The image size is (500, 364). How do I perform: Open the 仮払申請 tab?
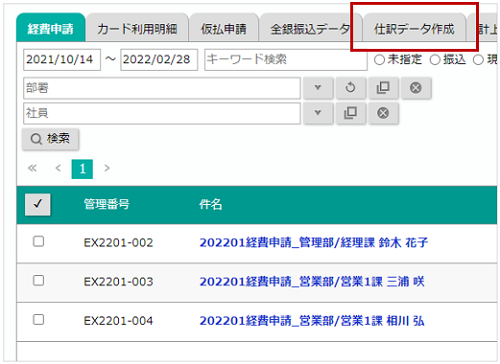tap(224, 29)
